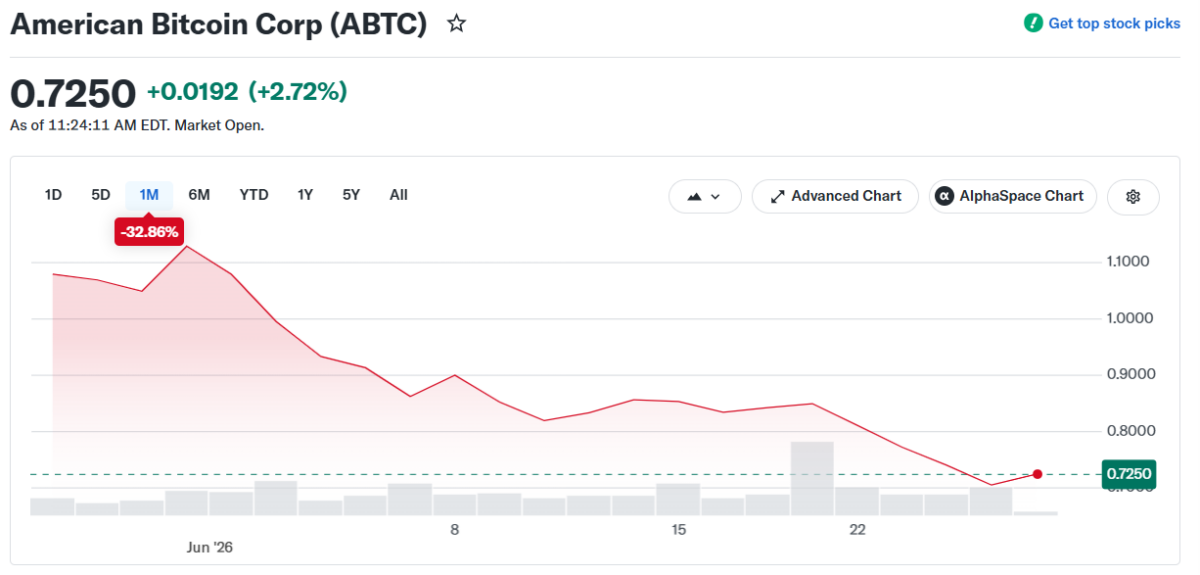Viewport: 1200px width, 575px height.
Task: Show the 5Y time range
Action: click(351, 195)
